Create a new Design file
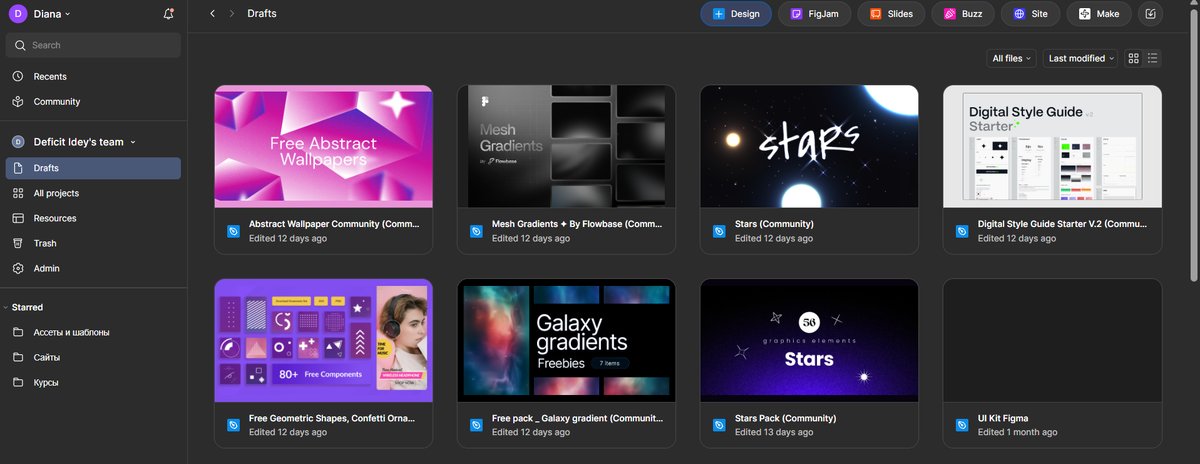Screen dimensions: 1200x464 click(x=736, y=14)
